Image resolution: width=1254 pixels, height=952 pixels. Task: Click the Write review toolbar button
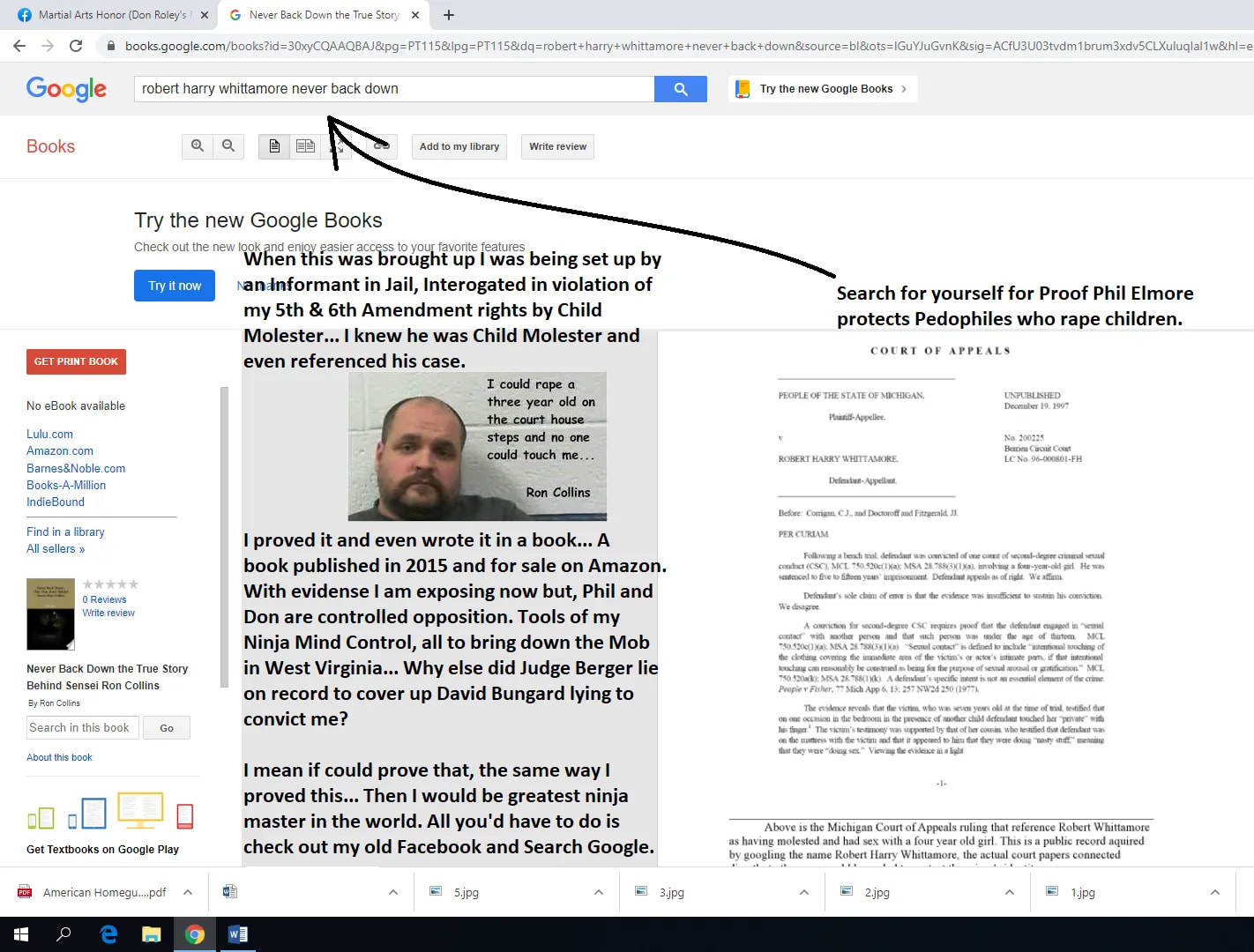[x=557, y=146]
